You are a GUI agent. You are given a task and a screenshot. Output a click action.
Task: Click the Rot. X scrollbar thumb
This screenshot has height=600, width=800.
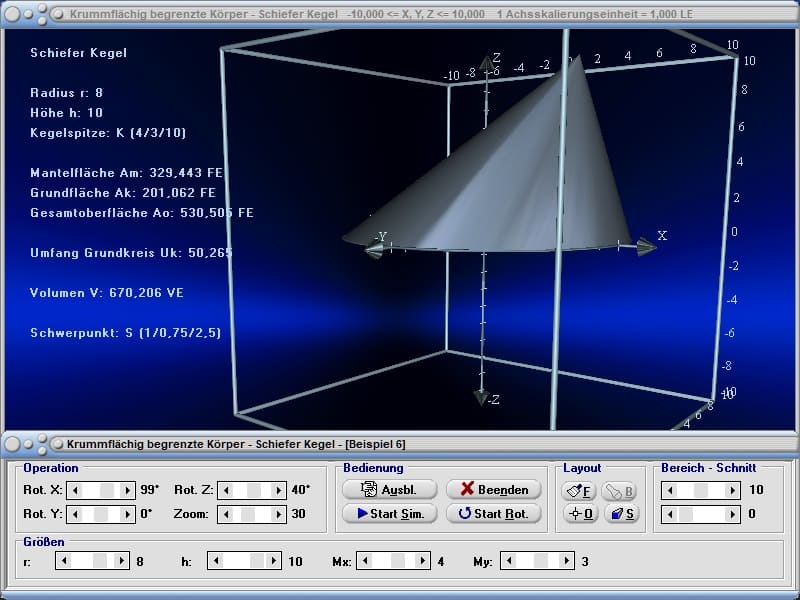click(107, 490)
